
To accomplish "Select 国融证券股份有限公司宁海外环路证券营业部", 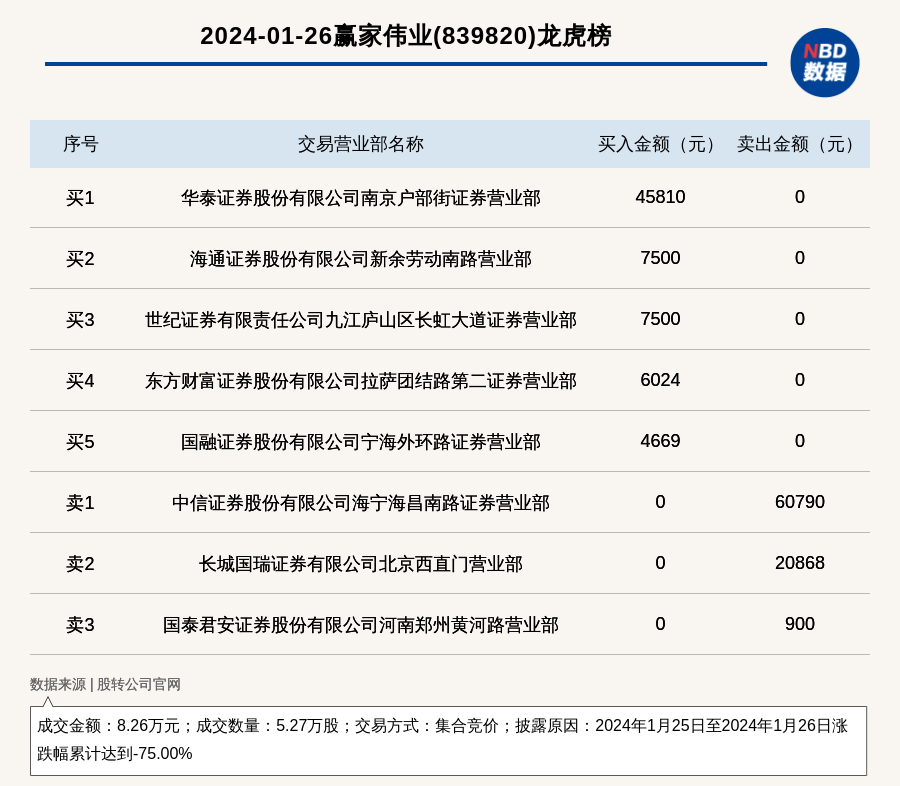I will tap(360, 442).
